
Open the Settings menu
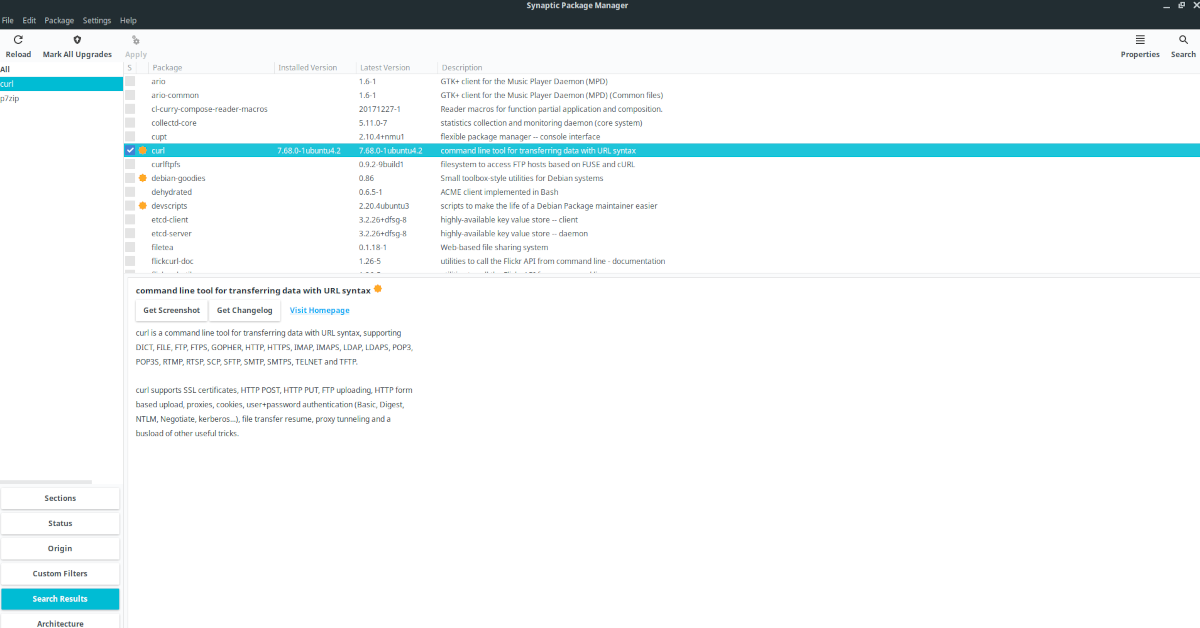pos(96,19)
